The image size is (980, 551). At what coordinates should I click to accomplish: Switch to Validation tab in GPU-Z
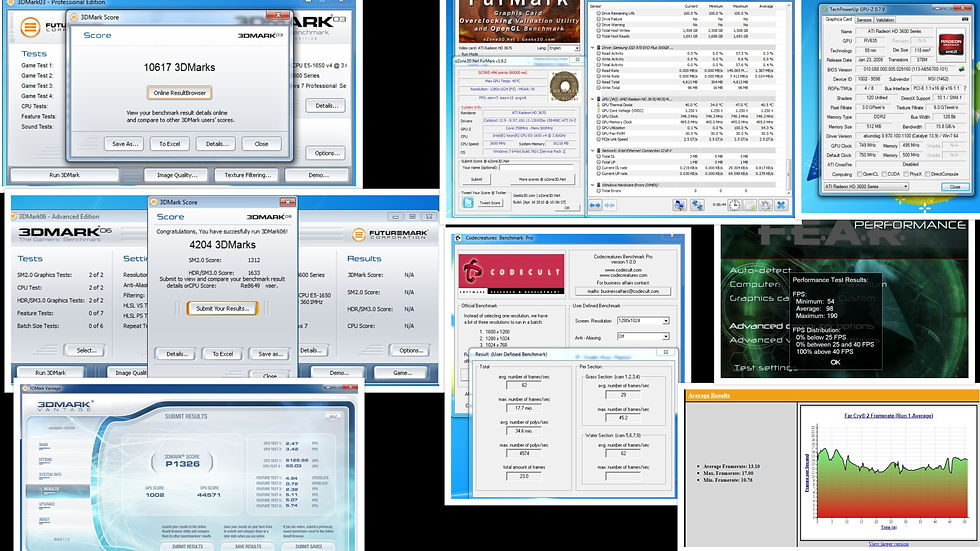(x=886, y=20)
